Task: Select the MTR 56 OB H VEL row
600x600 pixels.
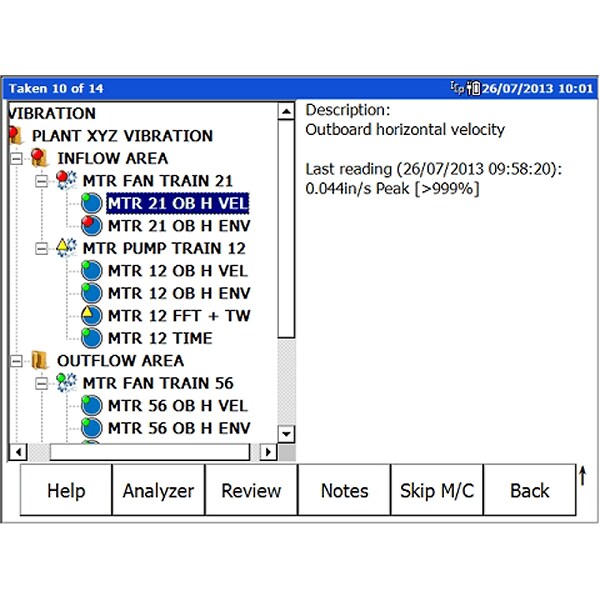Action: click(178, 406)
